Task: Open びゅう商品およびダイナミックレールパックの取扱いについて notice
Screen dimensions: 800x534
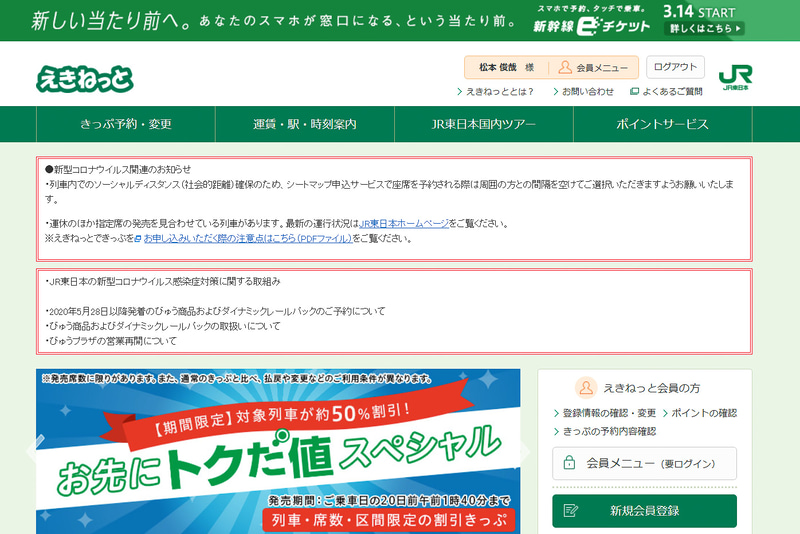Action: point(163,326)
